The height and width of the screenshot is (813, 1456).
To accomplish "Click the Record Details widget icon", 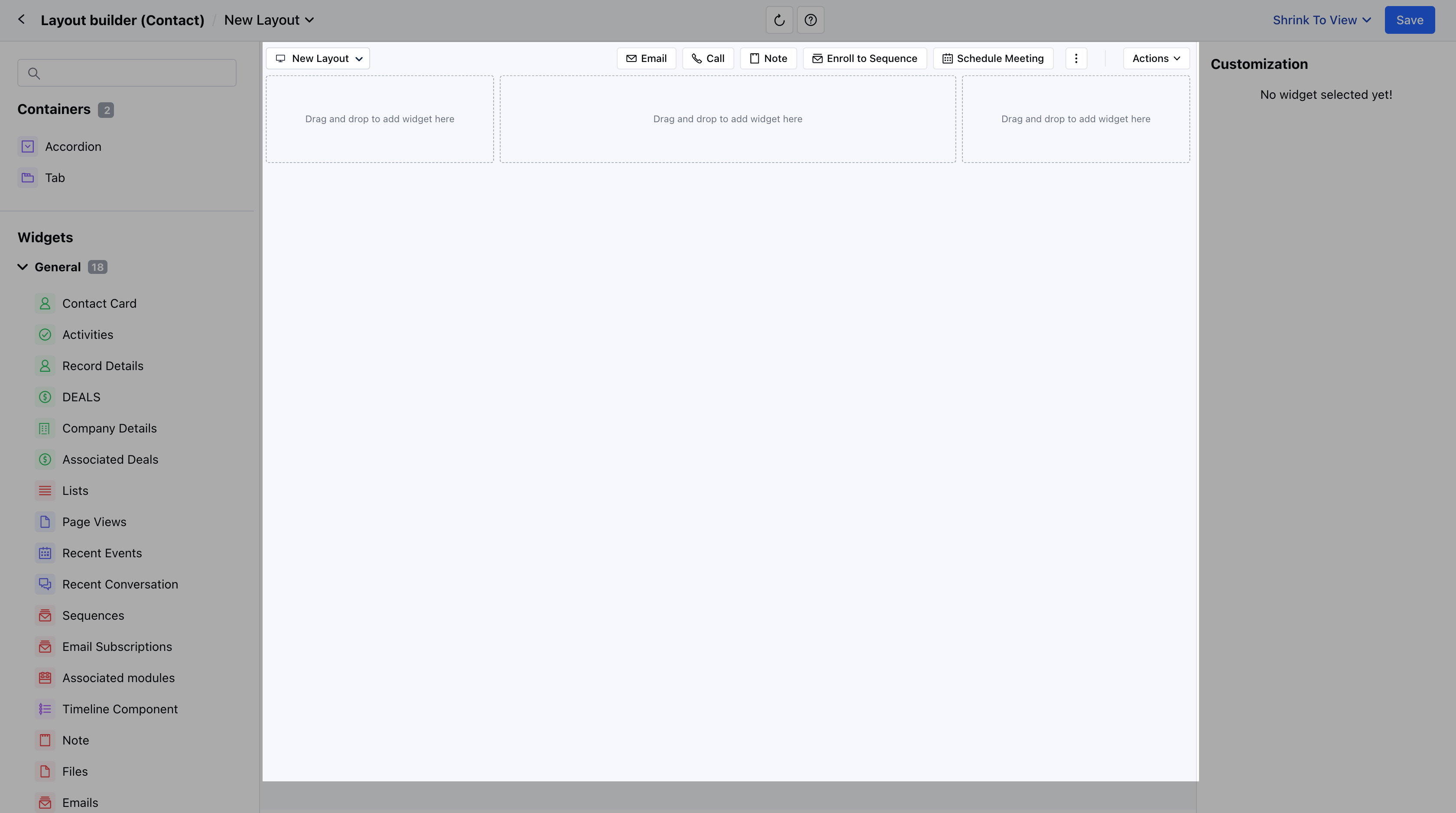I will pos(45,366).
